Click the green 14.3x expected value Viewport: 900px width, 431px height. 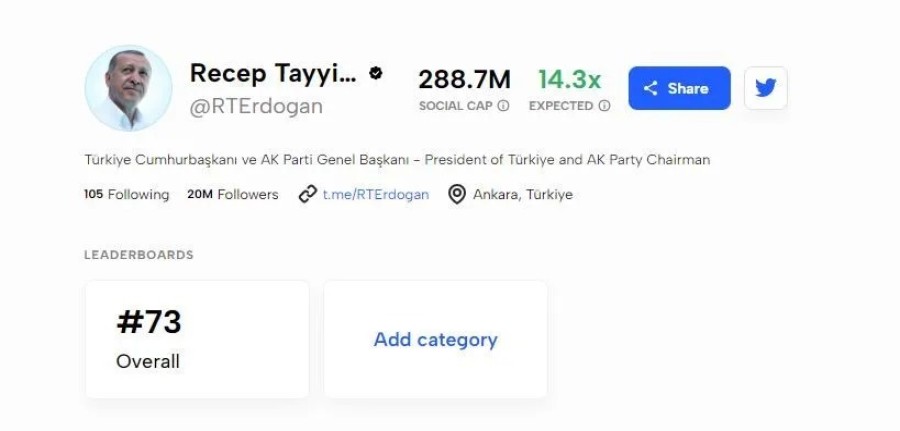(569, 79)
